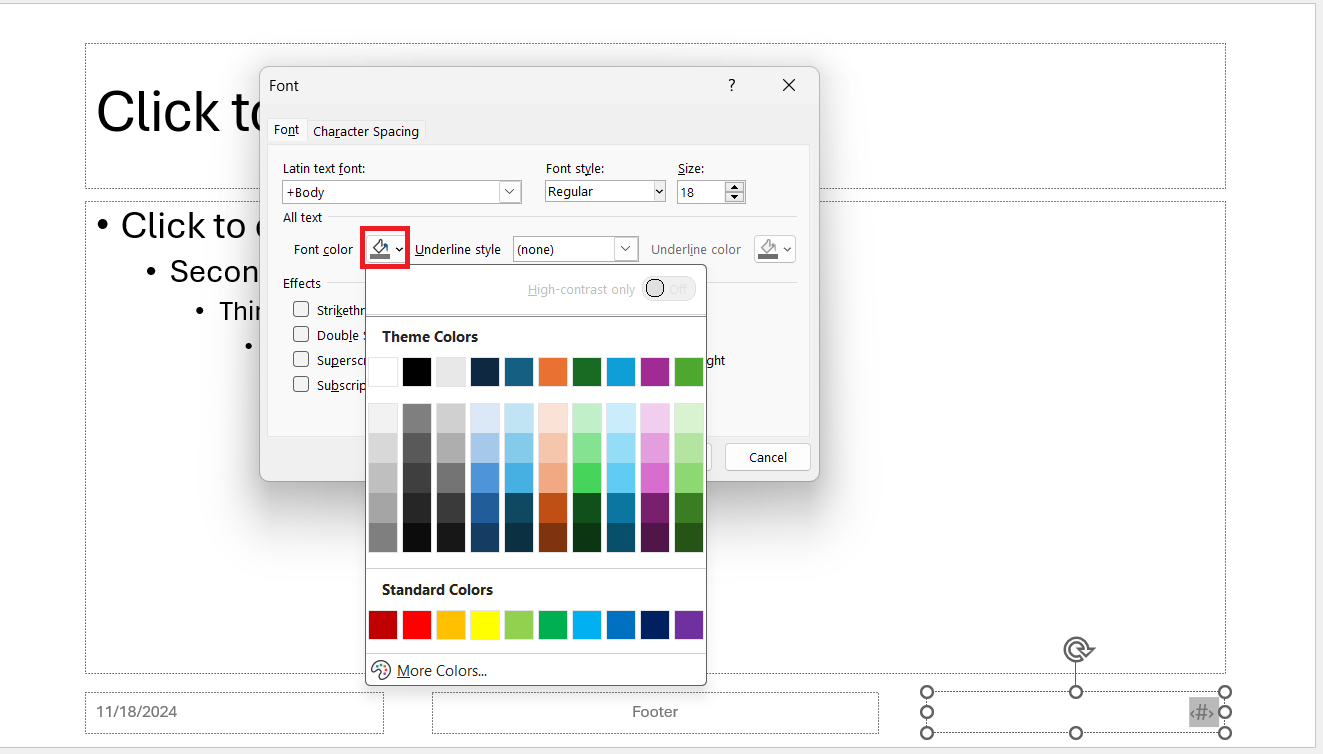Check the Strikethrough checkbox
This screenshot has width=1323, height=754.
[x=301, y=309]
